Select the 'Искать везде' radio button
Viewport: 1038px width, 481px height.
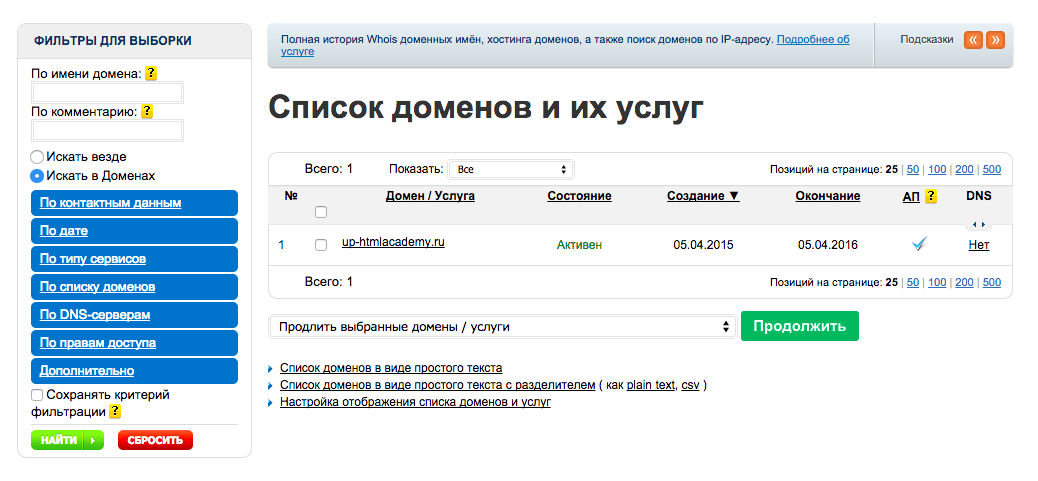click(x=37, y=157)
